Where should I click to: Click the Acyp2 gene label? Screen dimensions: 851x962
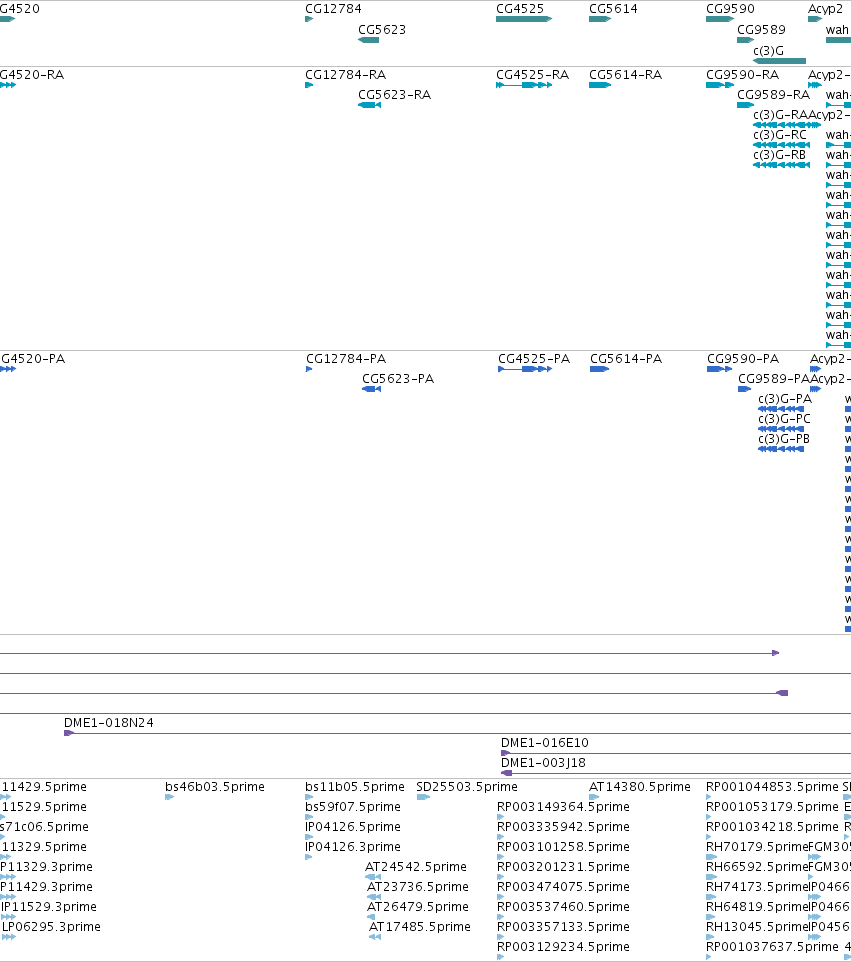(825, 9)
